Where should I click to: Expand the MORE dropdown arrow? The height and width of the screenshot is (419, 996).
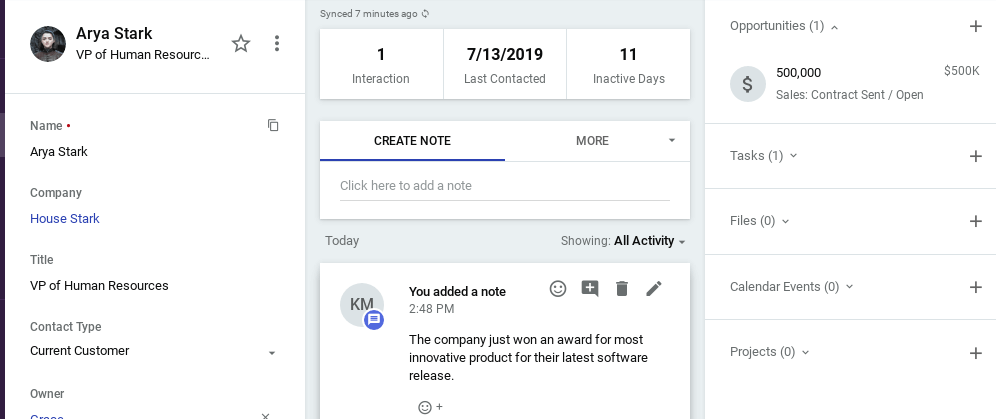coord(671,140)
